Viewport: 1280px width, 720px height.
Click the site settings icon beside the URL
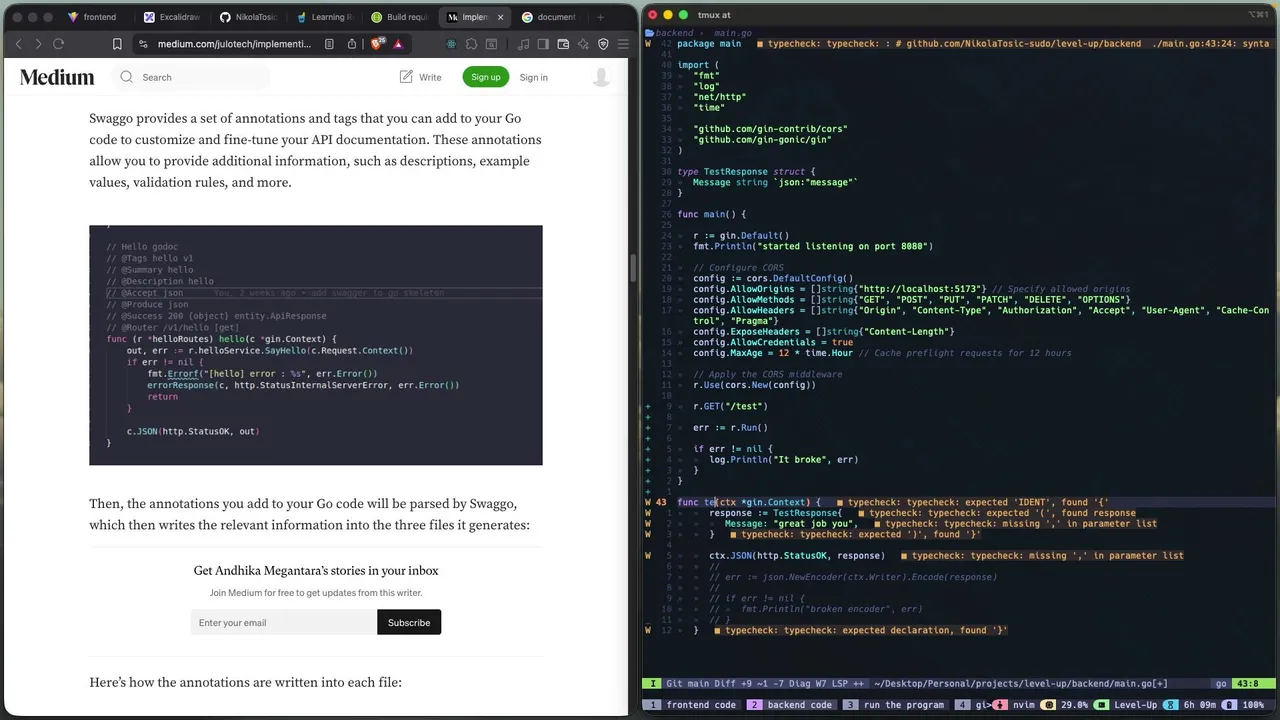[x=143, y=44]
